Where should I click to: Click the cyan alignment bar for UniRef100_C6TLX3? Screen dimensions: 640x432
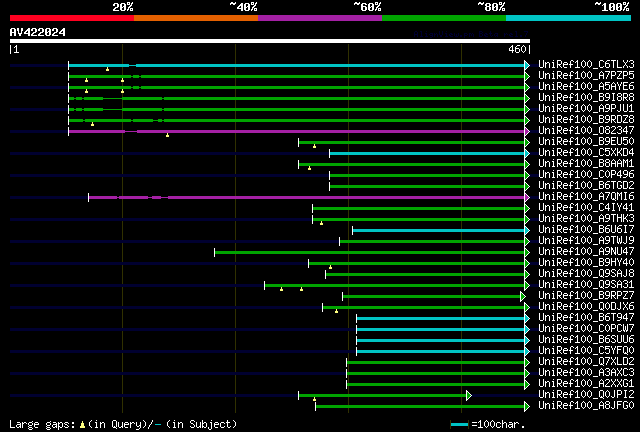[297, 65]
